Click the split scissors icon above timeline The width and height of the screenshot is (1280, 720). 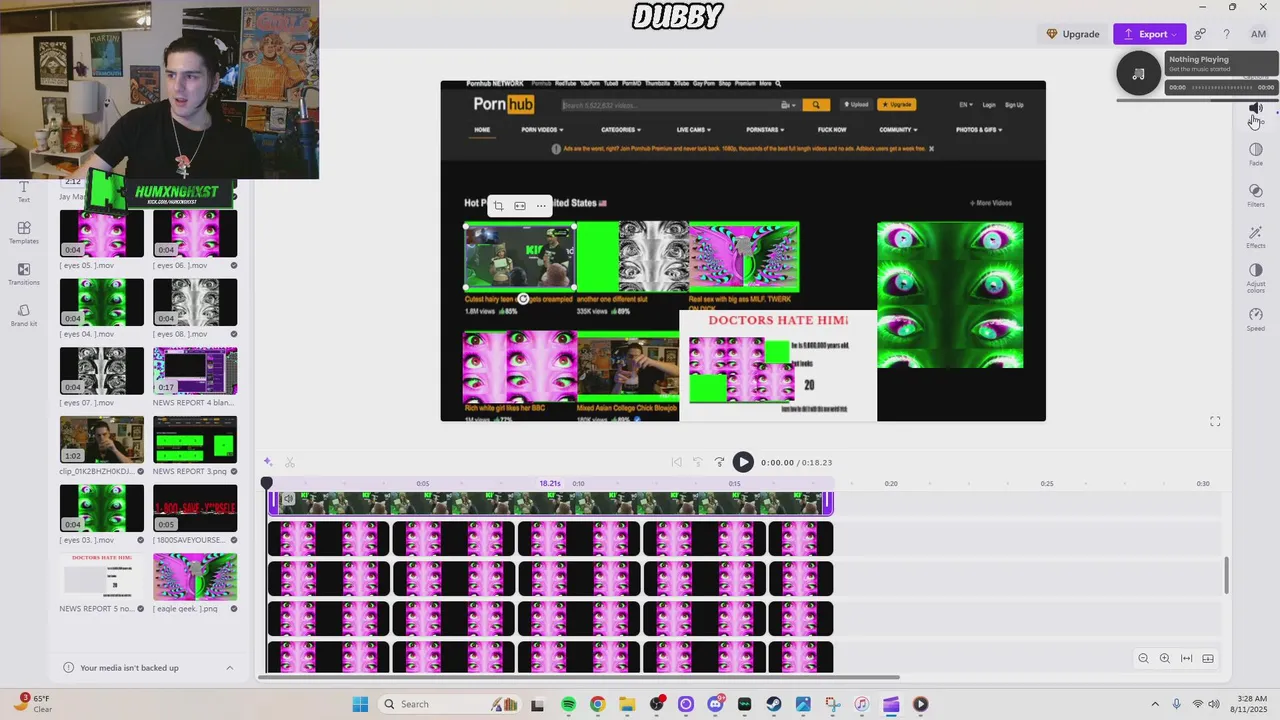[290, 462]
